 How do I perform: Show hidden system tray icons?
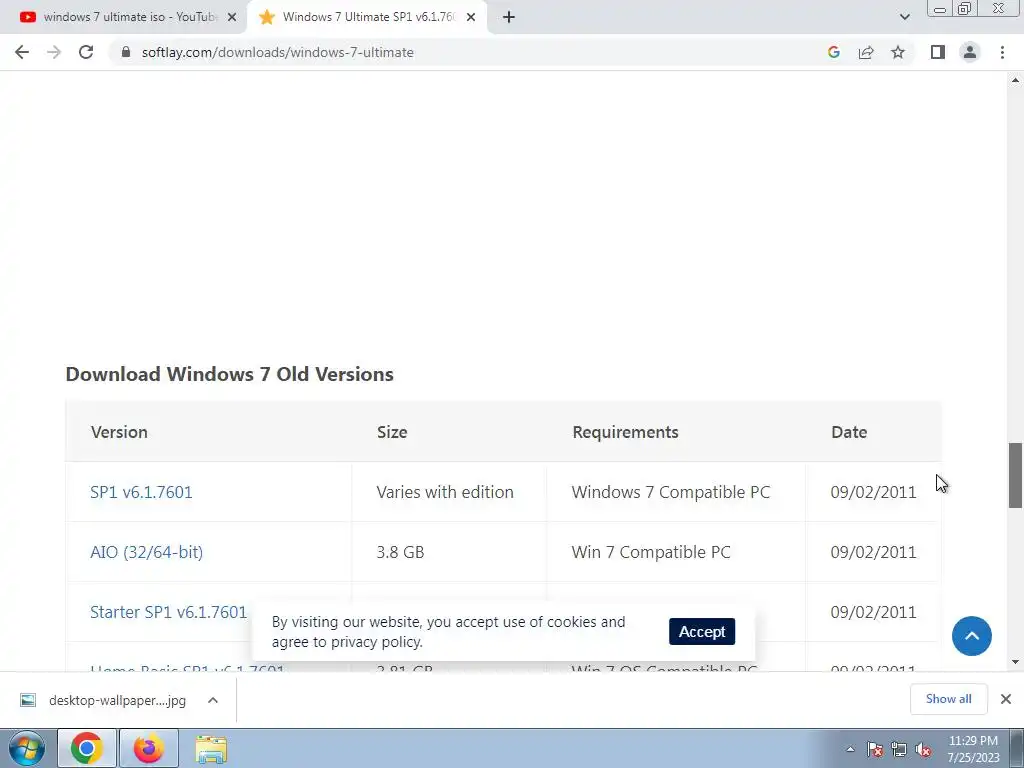tap(850, 749)
